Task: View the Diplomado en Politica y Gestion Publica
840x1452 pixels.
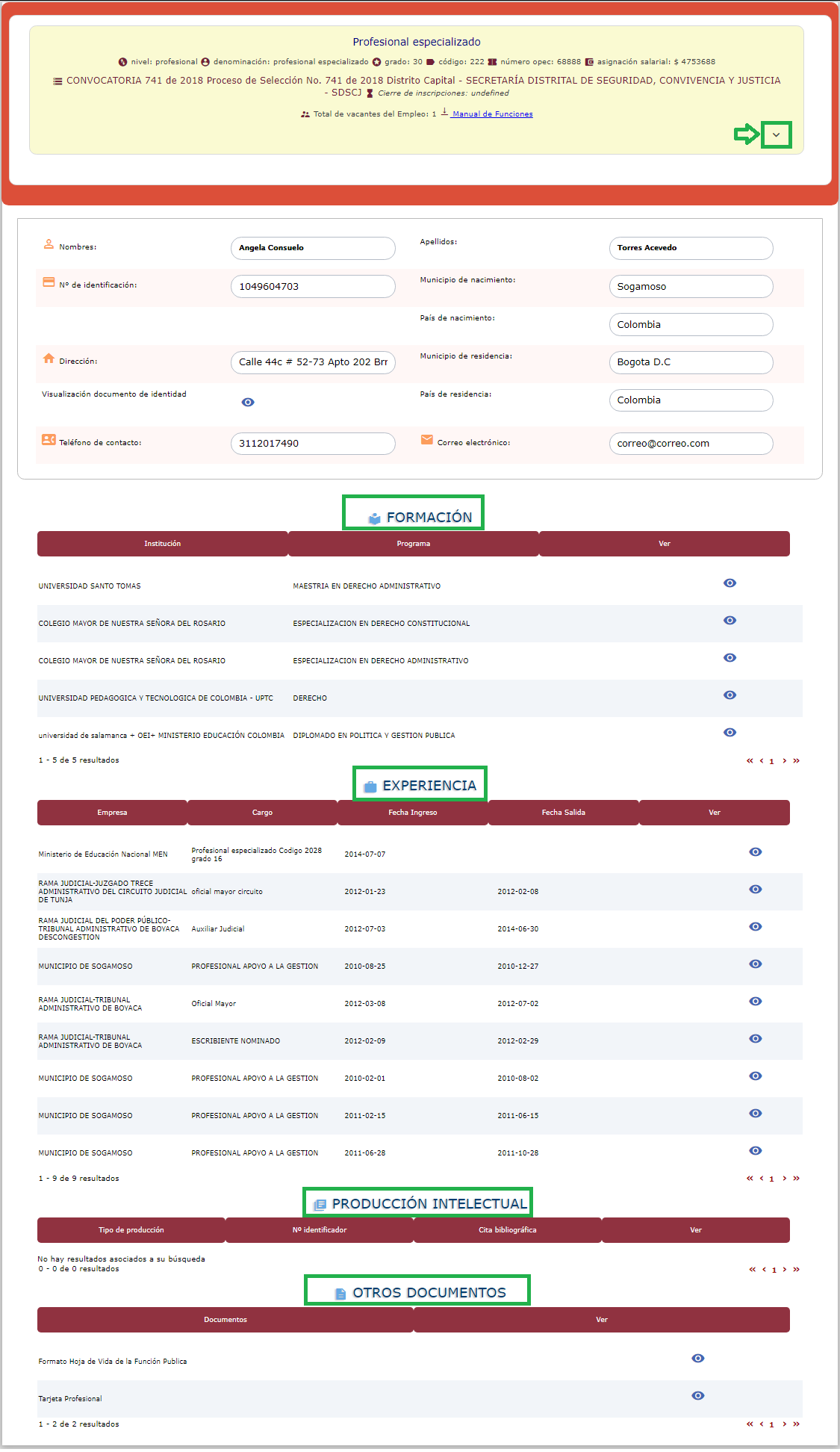Action: [729, 733]
